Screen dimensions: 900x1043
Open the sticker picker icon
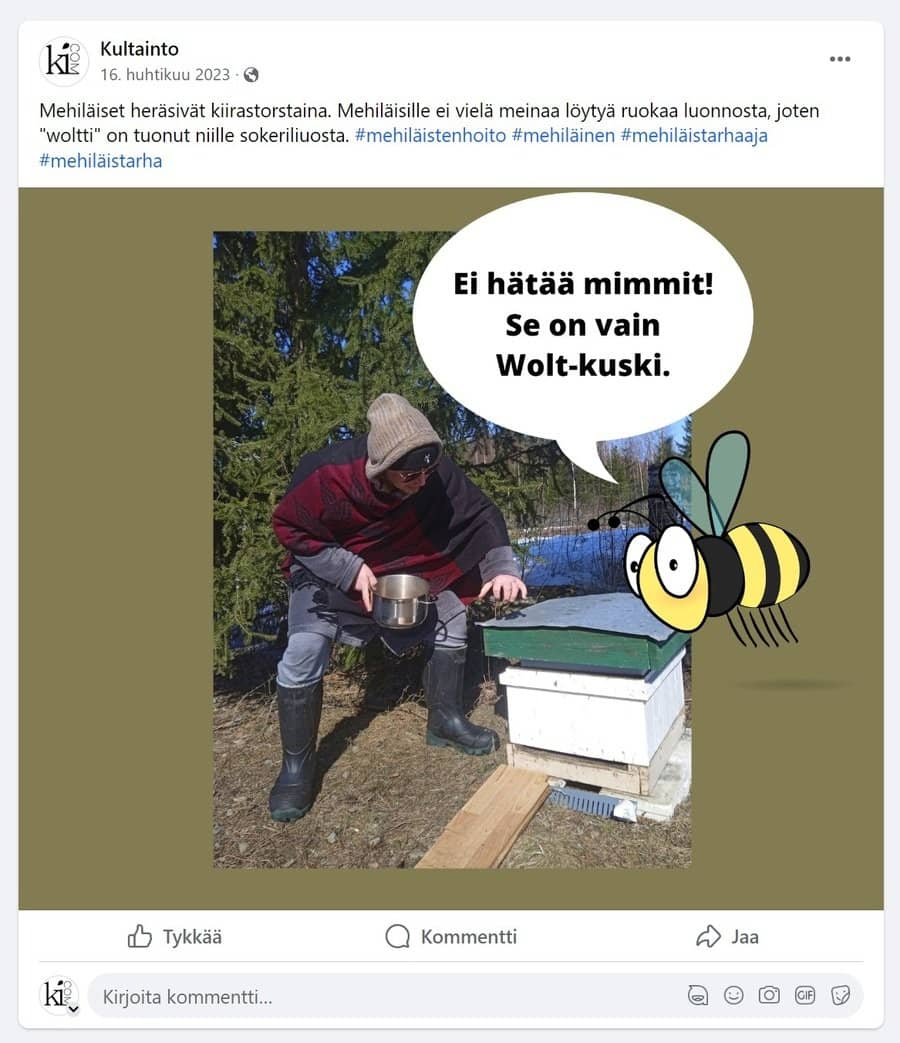click(x=841, y=995)
